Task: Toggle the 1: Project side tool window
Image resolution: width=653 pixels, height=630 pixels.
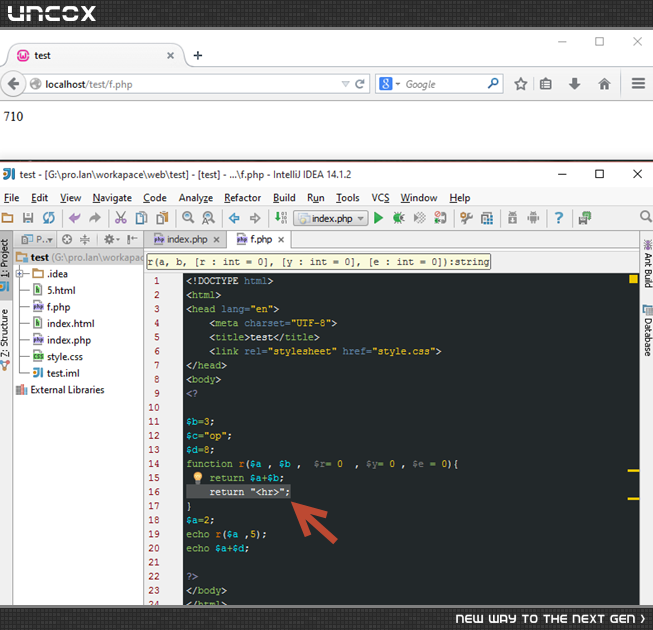Action: (x=5, y=264)
